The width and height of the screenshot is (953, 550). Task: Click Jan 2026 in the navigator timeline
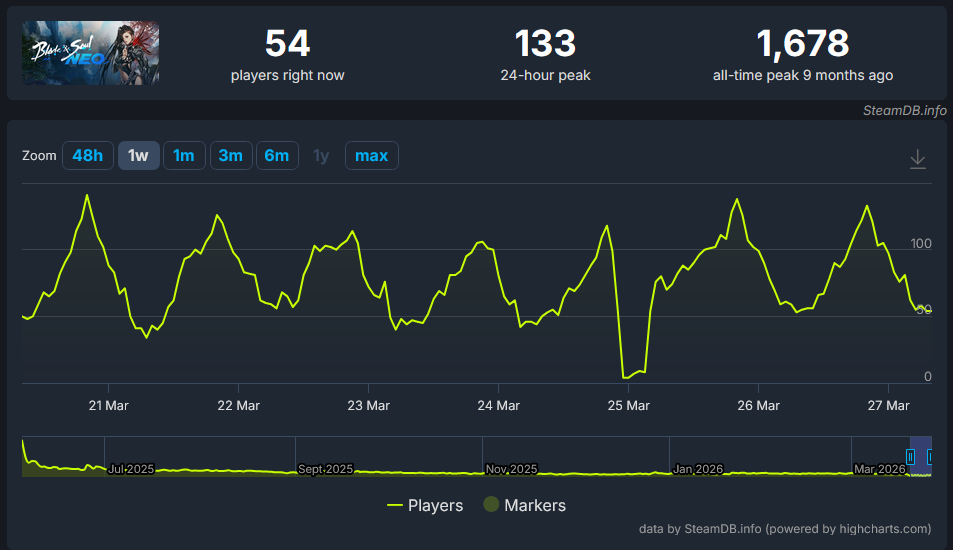coord(698,469)
